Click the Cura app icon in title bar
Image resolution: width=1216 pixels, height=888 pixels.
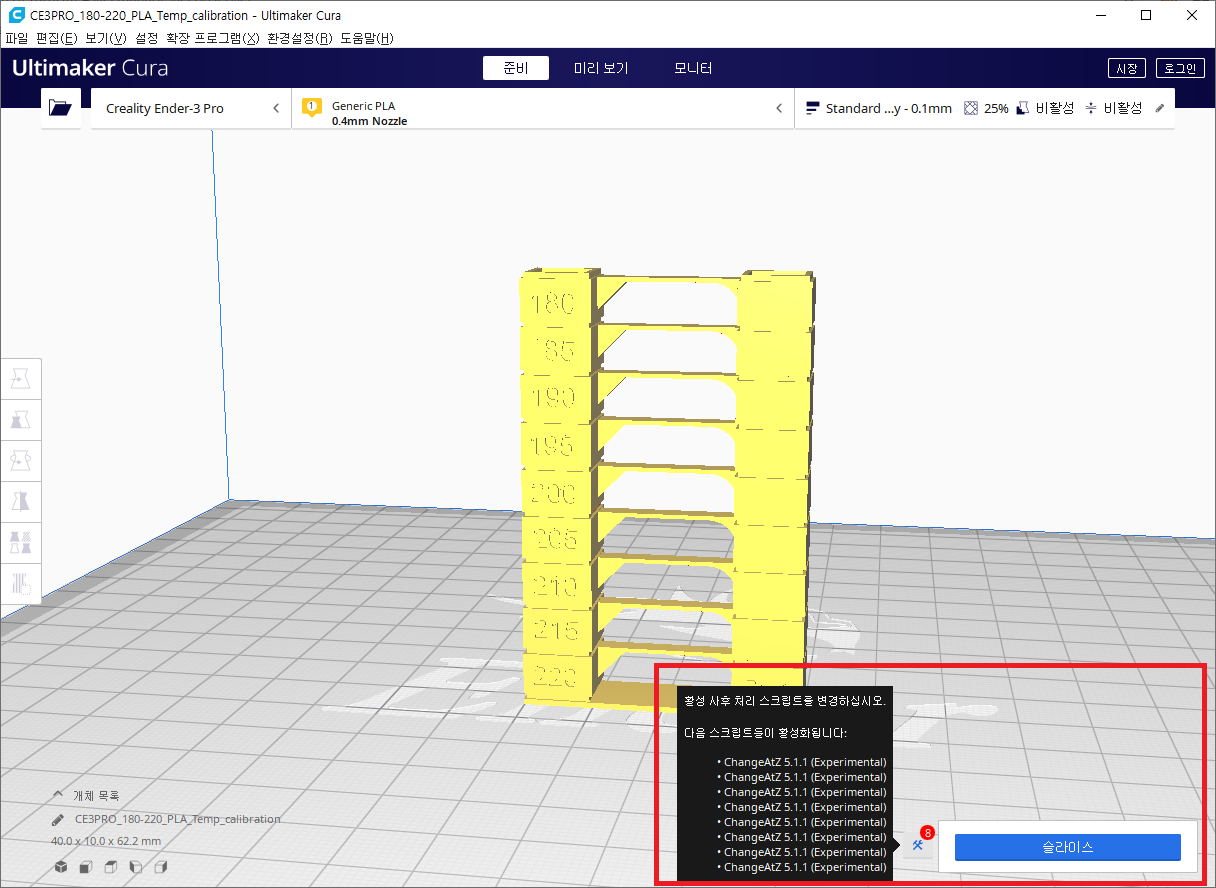click(x=15, y=15)
